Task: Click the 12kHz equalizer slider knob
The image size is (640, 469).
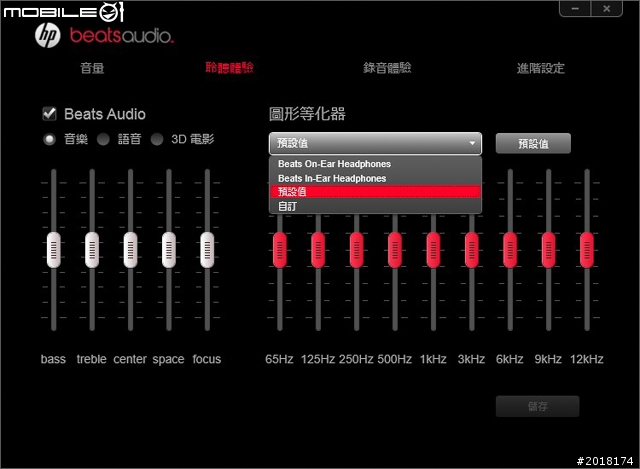Action: [x=587, y=250]
